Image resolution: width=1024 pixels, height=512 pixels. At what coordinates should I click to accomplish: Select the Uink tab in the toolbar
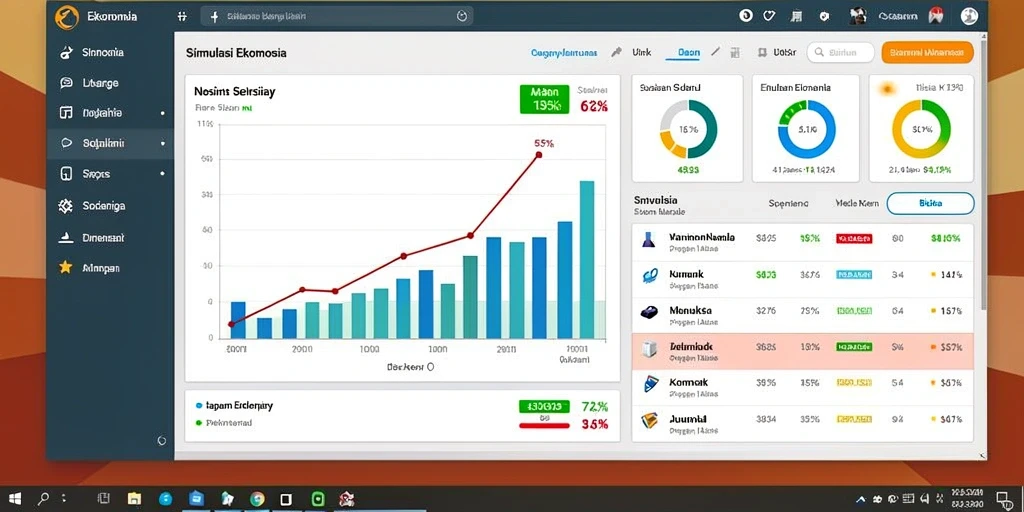pyautogui.click(x=642, y=52)
